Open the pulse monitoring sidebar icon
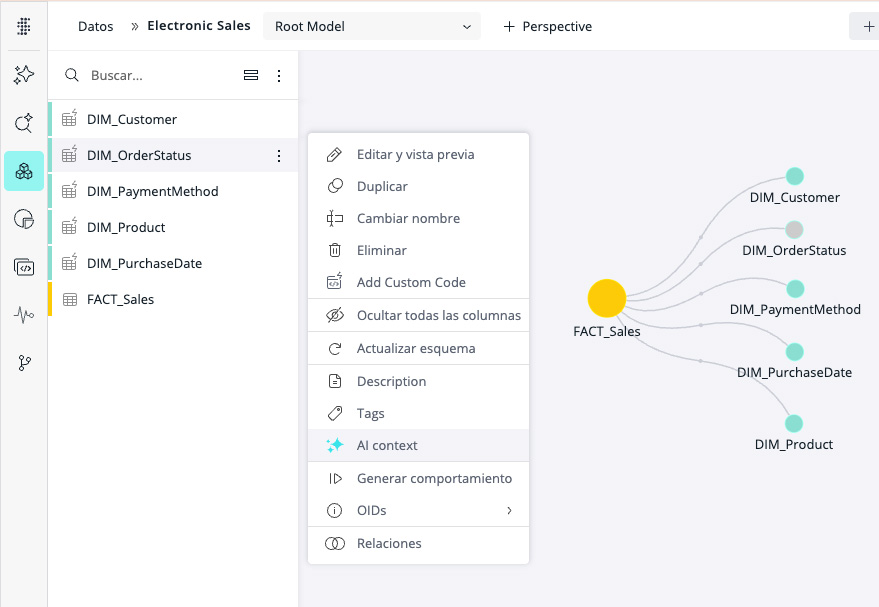This screenshot has width=879, height=607. pos(24,315)
